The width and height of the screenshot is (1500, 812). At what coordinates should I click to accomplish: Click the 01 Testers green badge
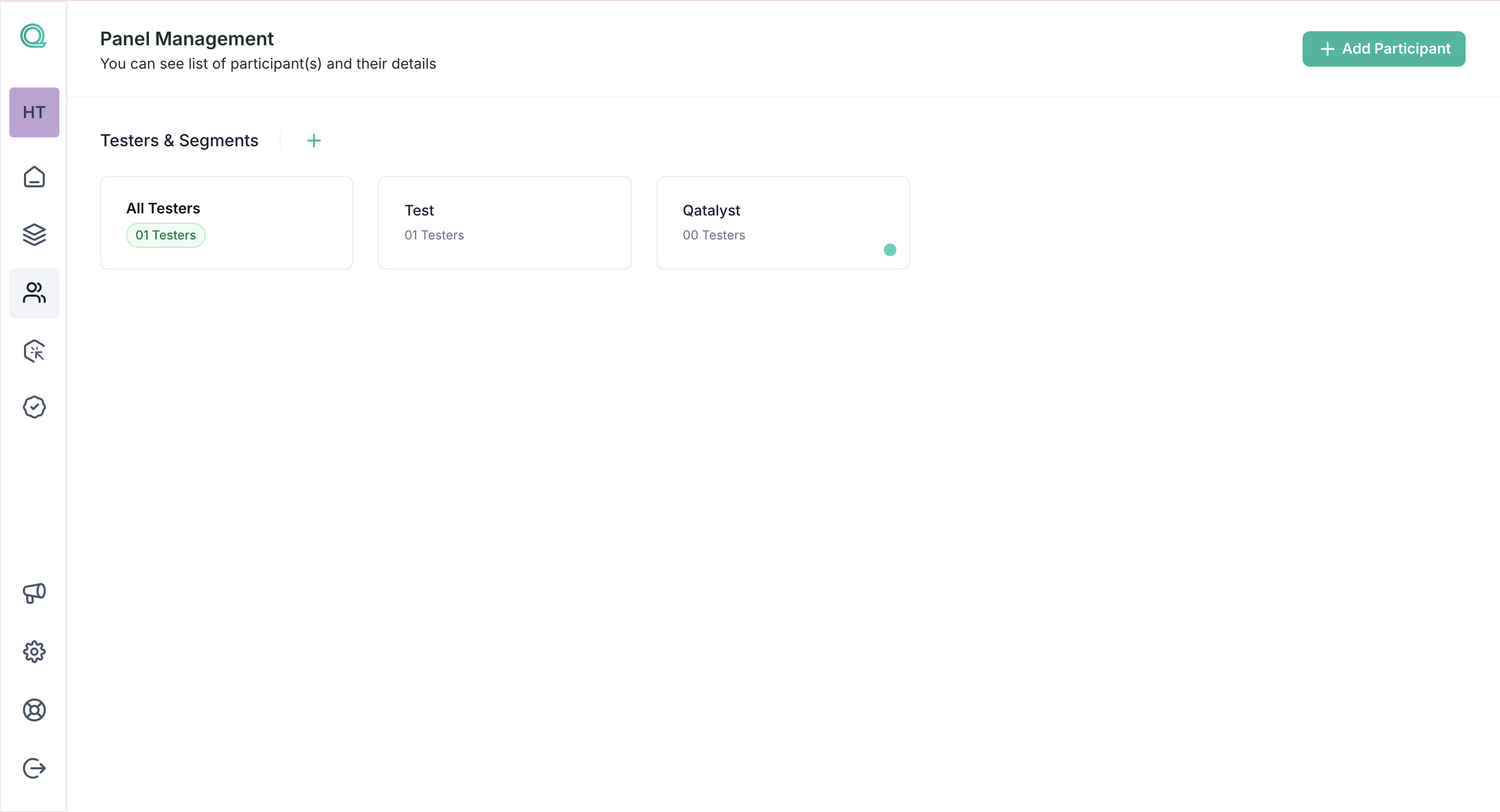(x=166, y=235)
